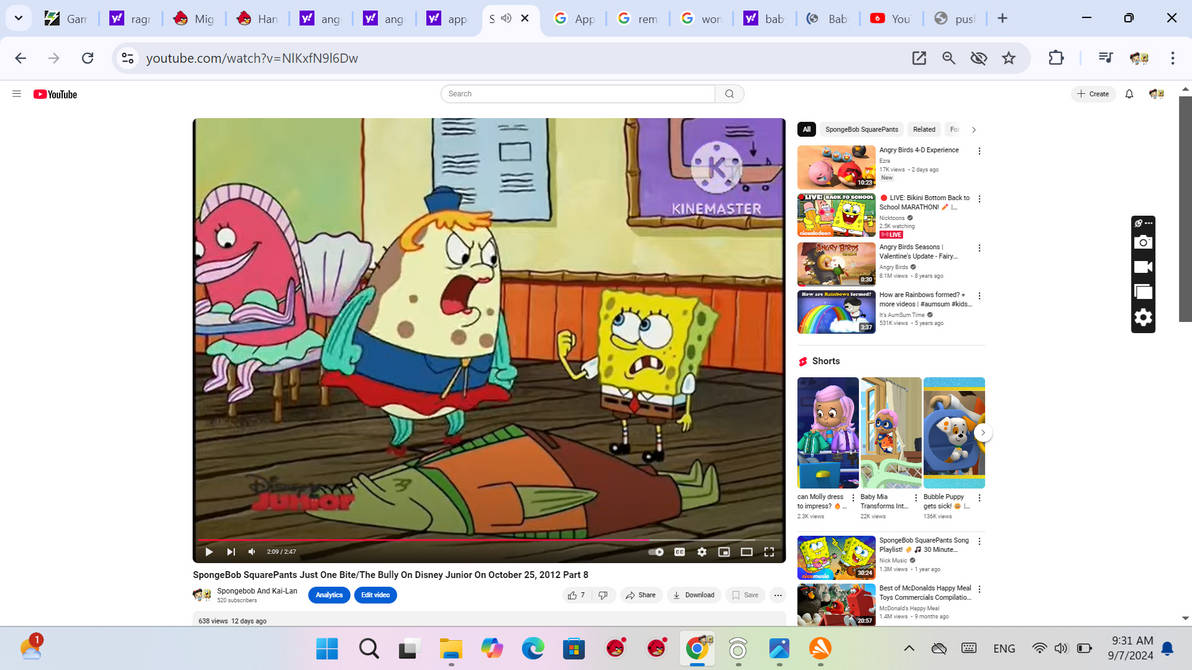Like the video with the thumbs up
The image size is (1192, 670).
(x=575, y=595)
